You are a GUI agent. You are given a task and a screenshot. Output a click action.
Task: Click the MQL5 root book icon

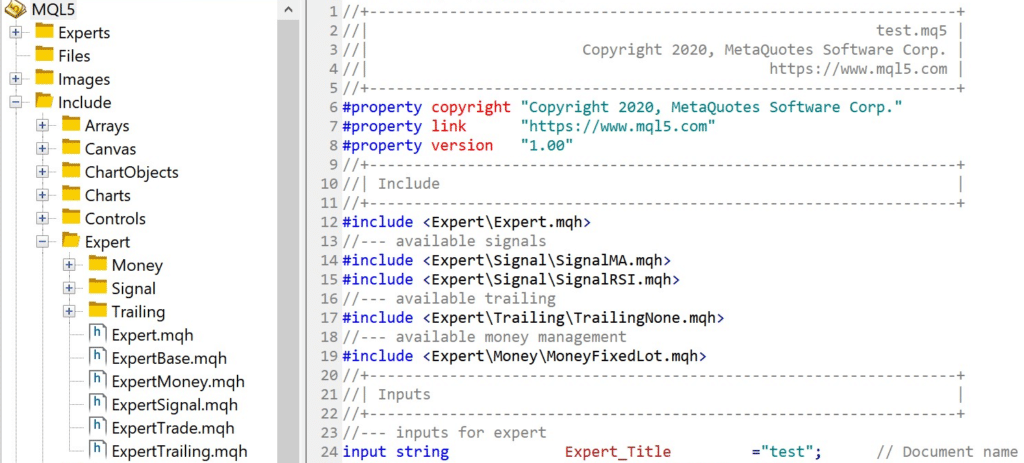point(14,10)
